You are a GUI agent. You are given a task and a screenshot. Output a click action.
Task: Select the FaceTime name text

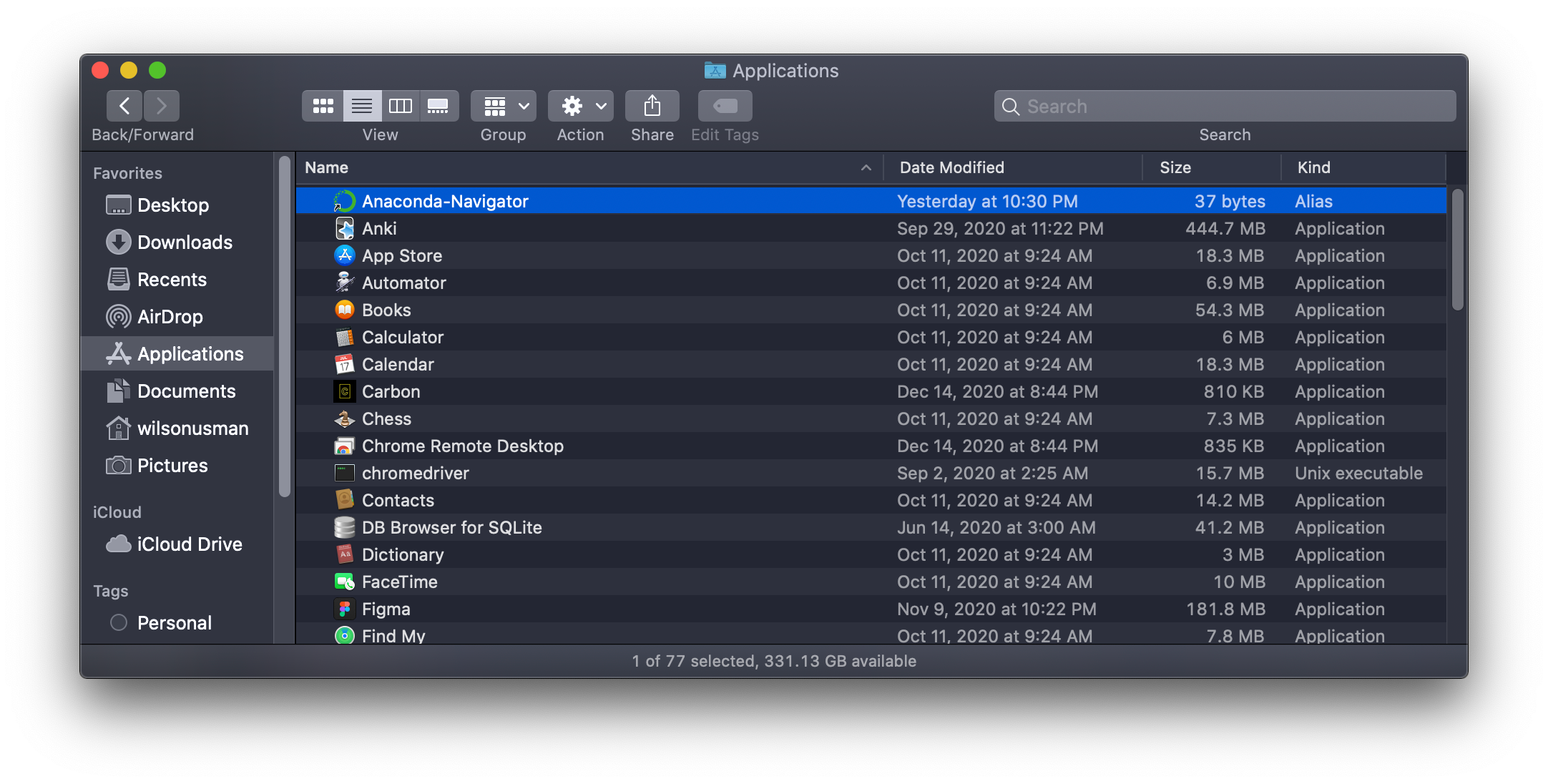[400, 582]
